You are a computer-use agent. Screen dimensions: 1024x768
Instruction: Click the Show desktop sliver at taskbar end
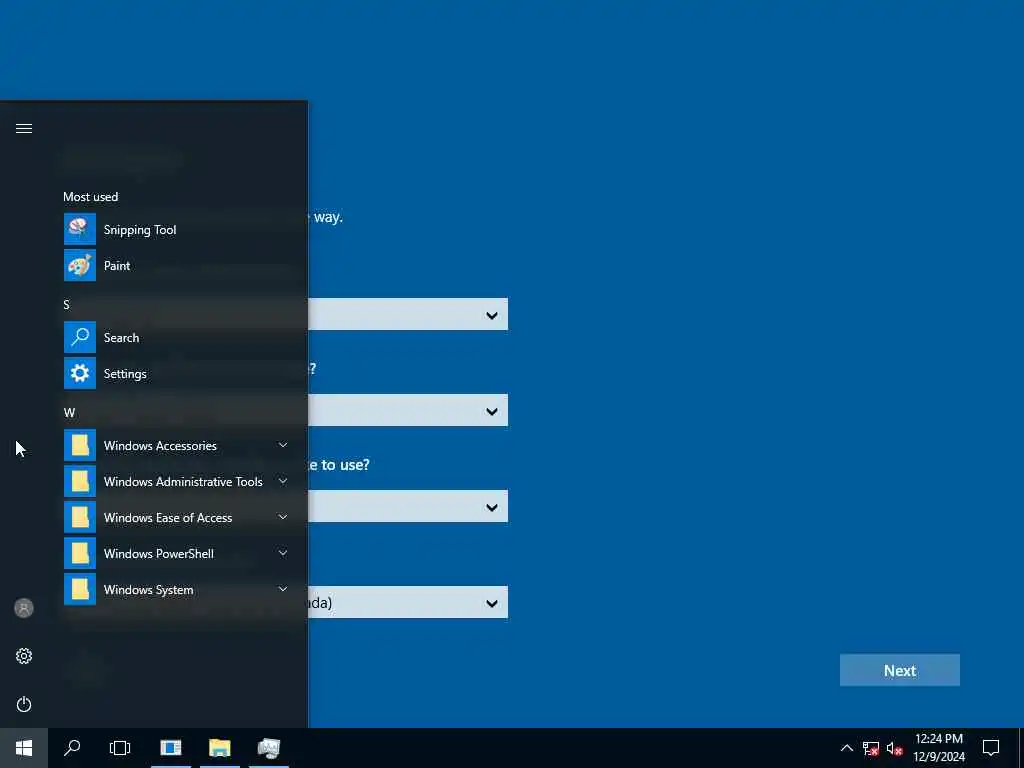[1021, 748]
